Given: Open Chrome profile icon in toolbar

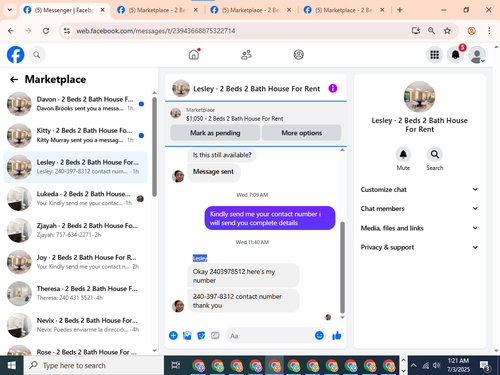Looking at the screenshot, I should pyautogui.click(x=471, y=31).
